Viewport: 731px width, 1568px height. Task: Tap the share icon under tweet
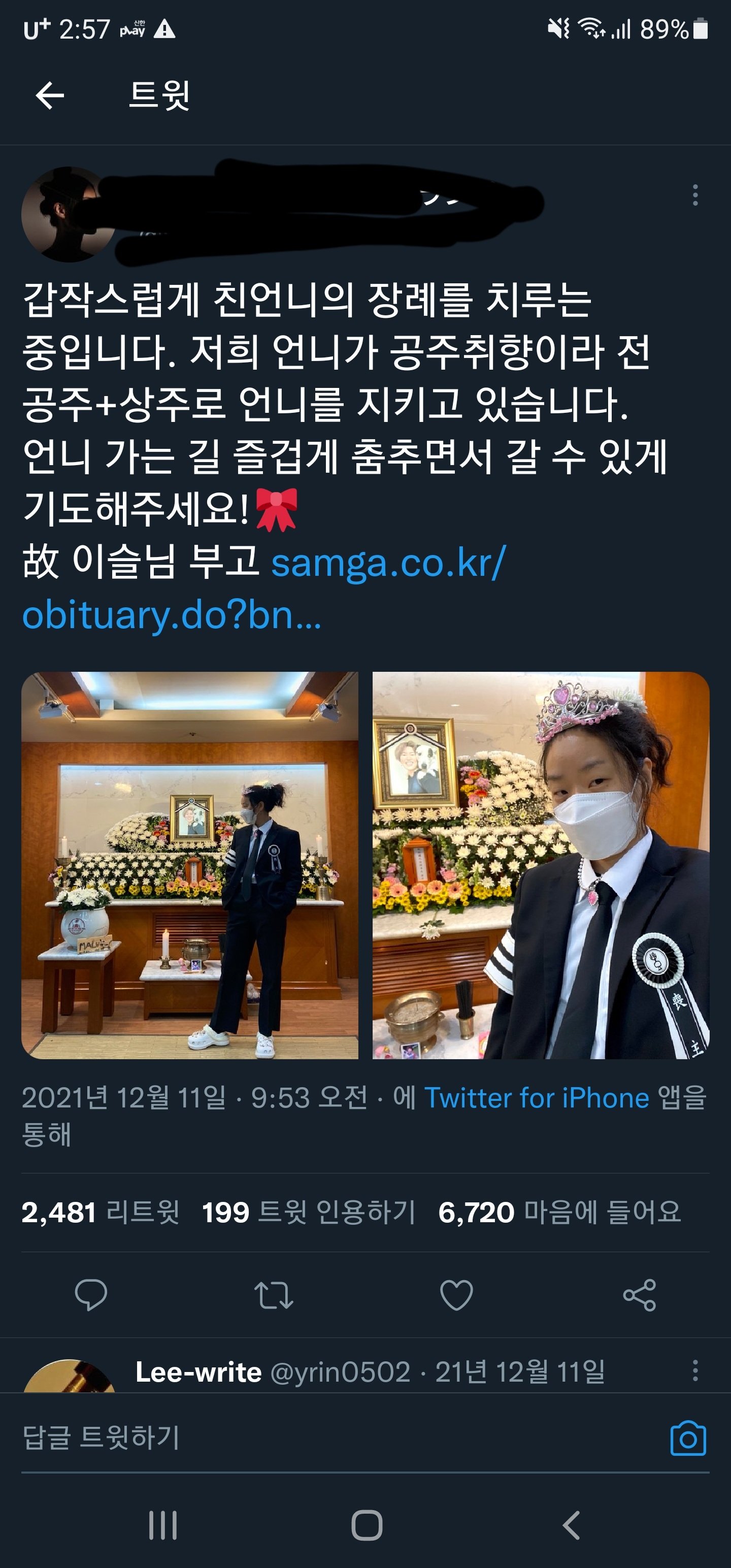[640, 1295]
